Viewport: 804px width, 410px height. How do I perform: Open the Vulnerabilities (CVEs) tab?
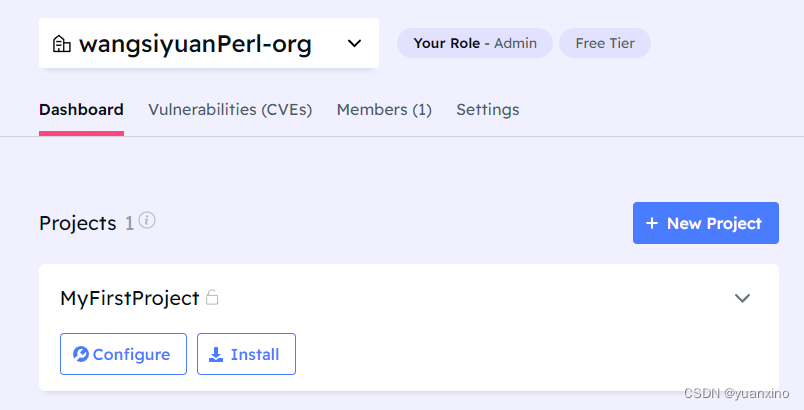[230, 110]
